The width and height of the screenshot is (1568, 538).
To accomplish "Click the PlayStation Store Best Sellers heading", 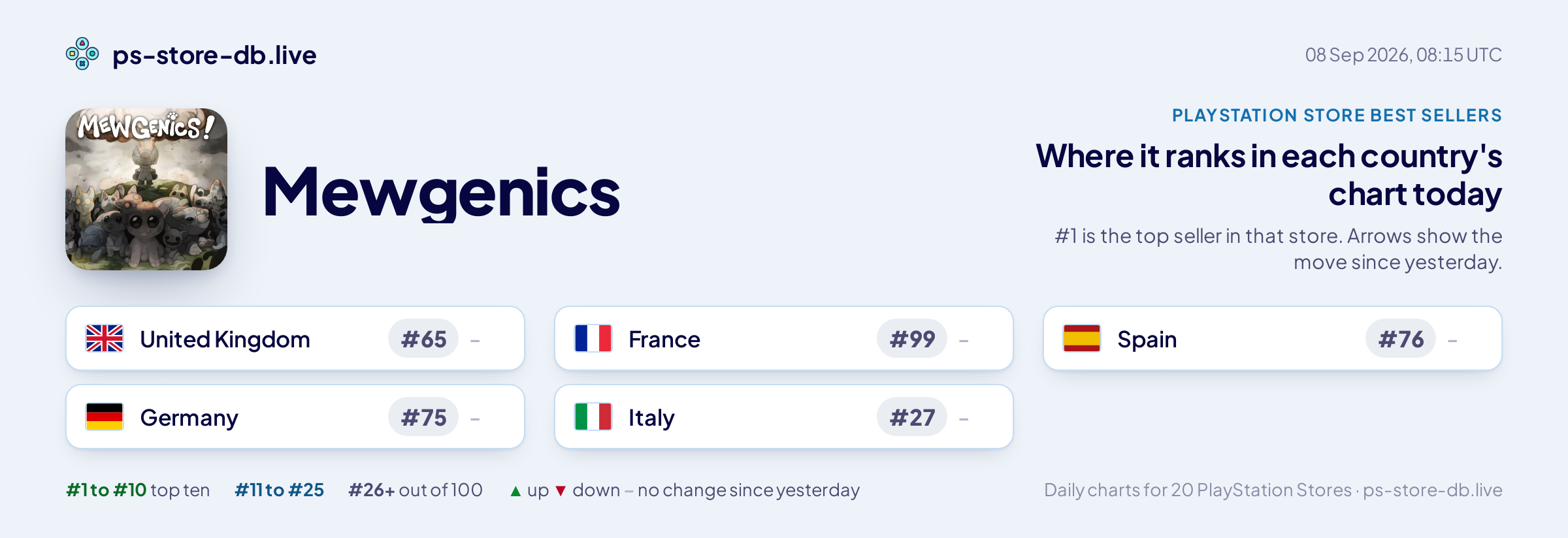I will [x=1337, y=115].
